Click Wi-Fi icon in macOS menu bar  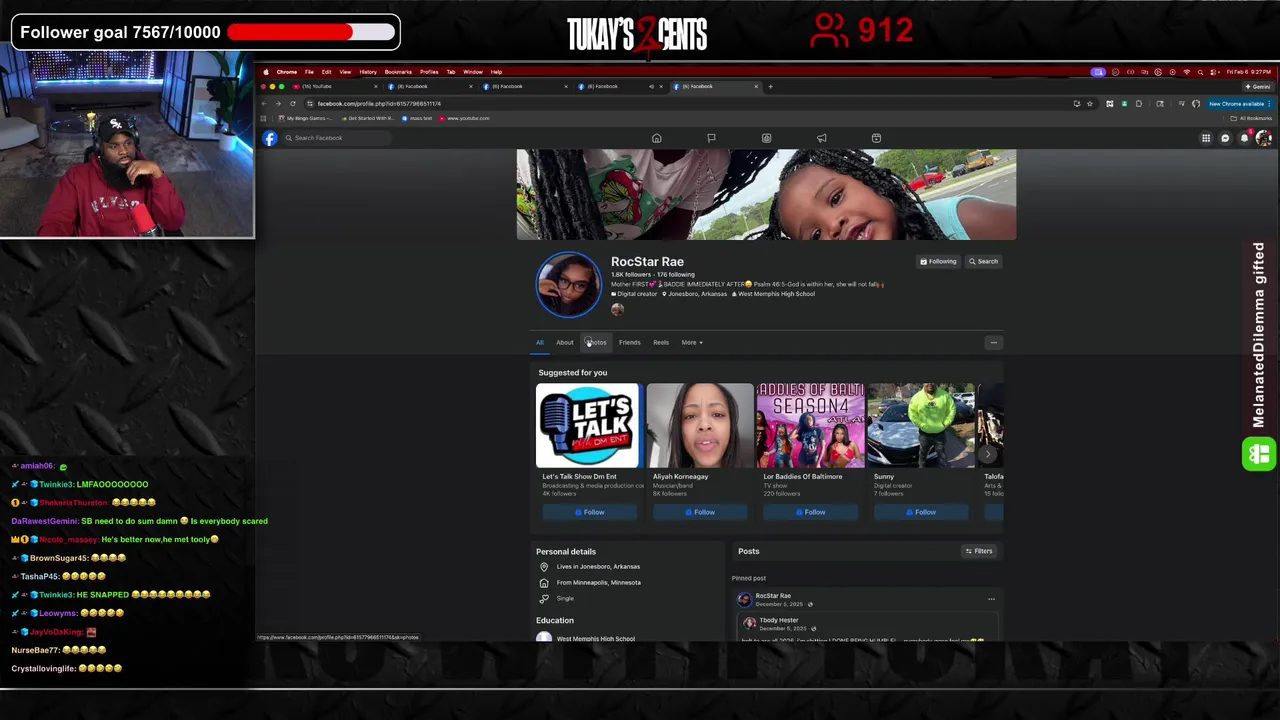click(1186, 72)
